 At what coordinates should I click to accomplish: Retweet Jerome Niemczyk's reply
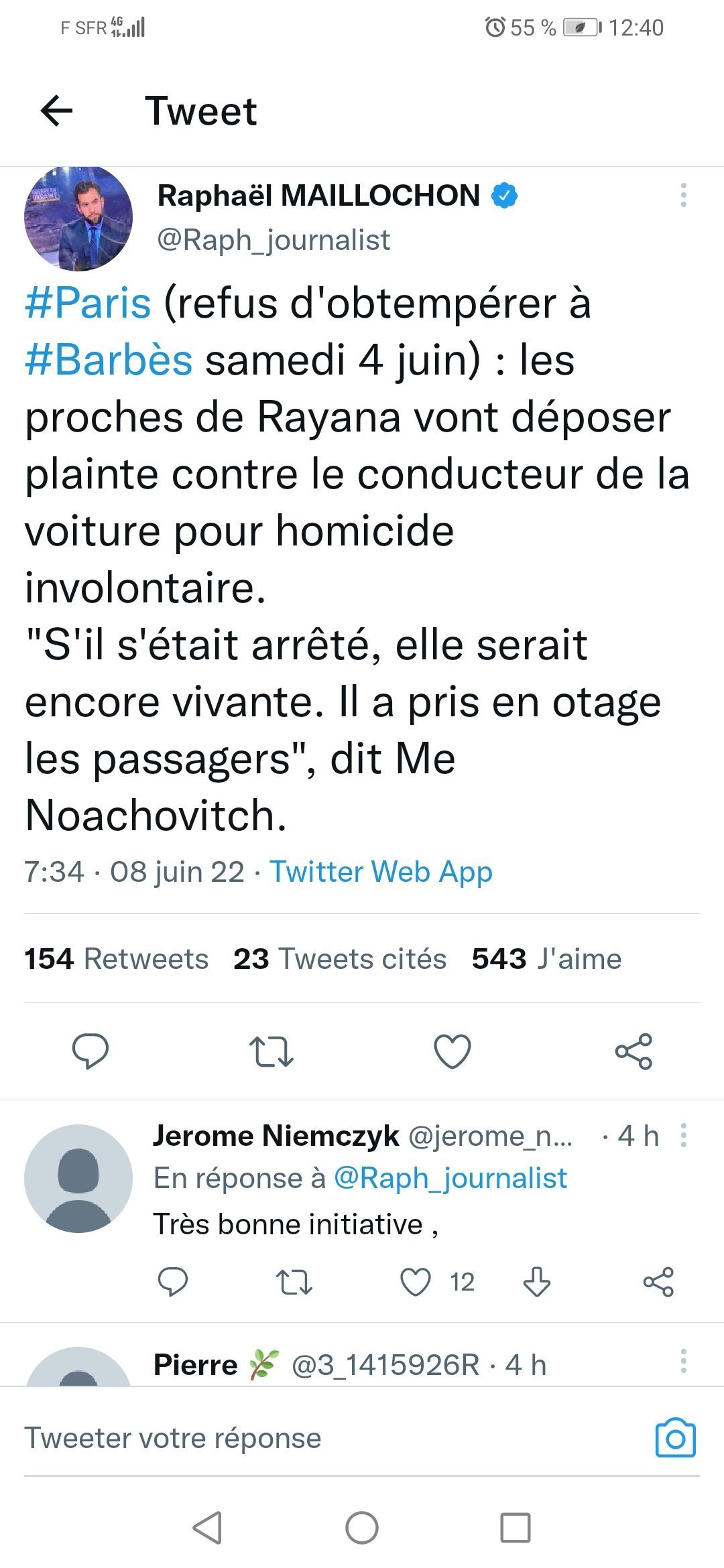click(x=294, y=1282)
